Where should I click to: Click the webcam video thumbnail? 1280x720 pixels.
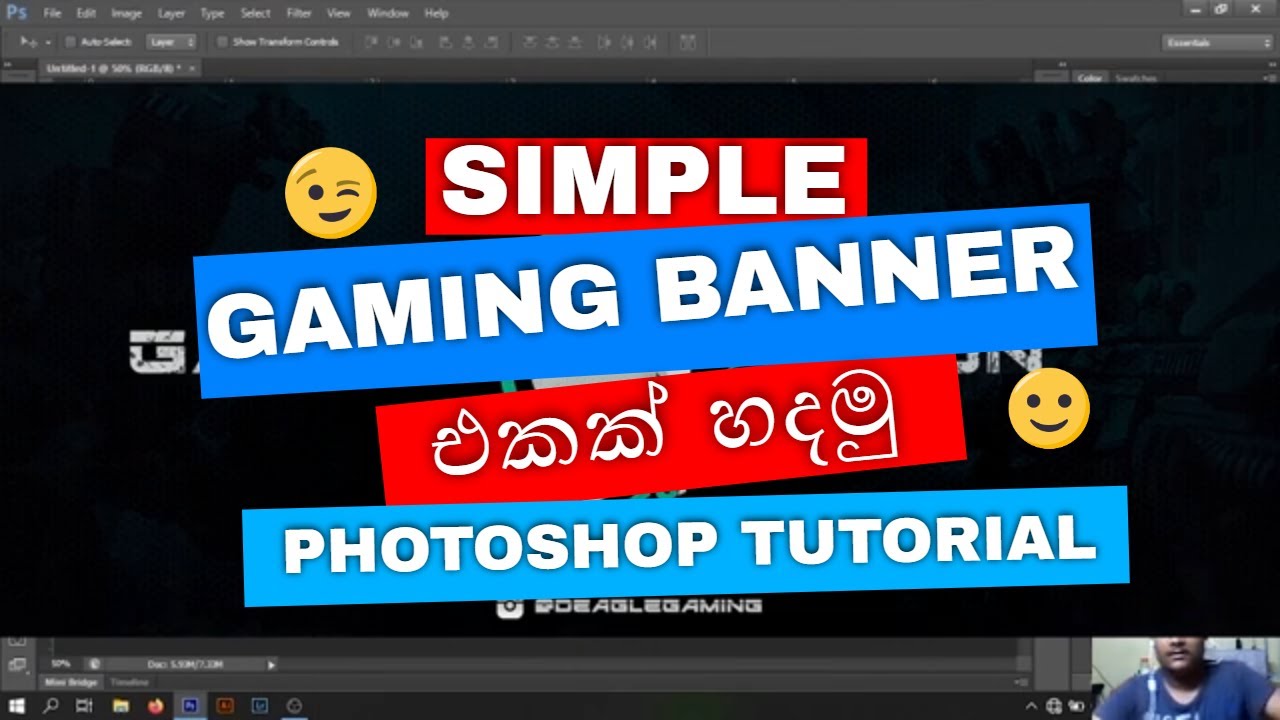tap(1185, 679)
